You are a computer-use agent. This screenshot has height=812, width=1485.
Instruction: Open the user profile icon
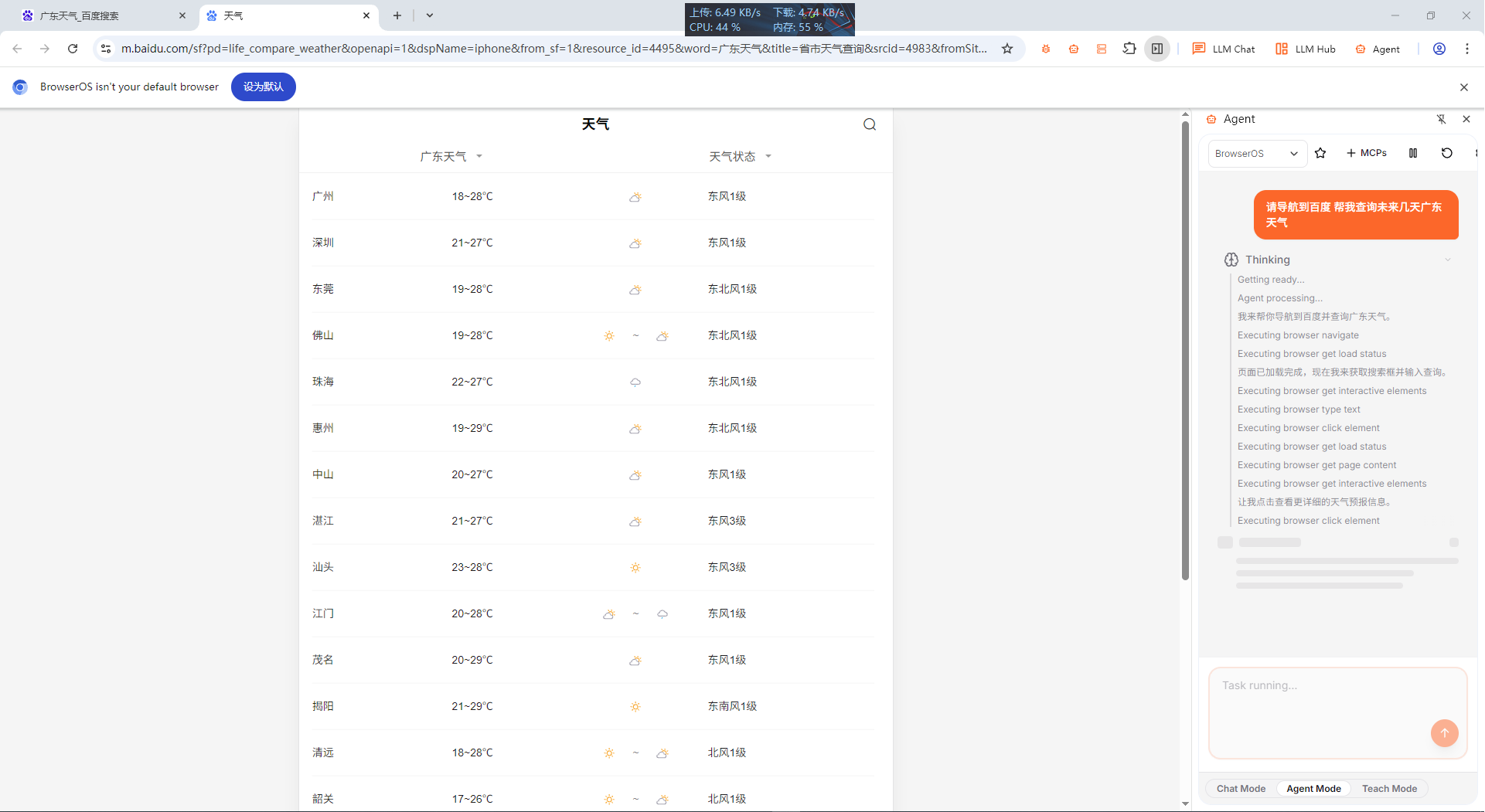[1439, 49]
